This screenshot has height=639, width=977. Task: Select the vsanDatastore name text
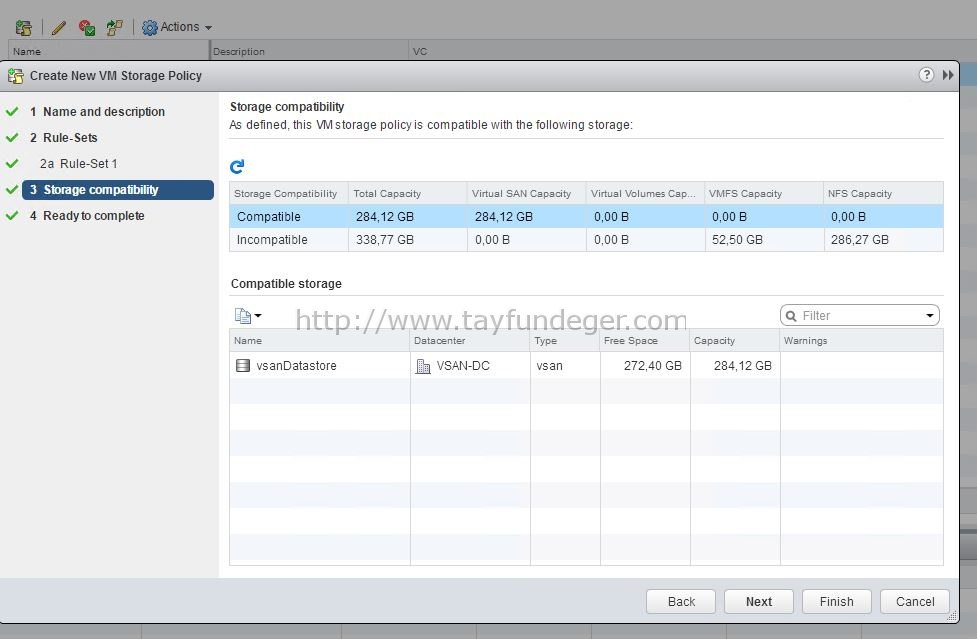click(296, 366)
